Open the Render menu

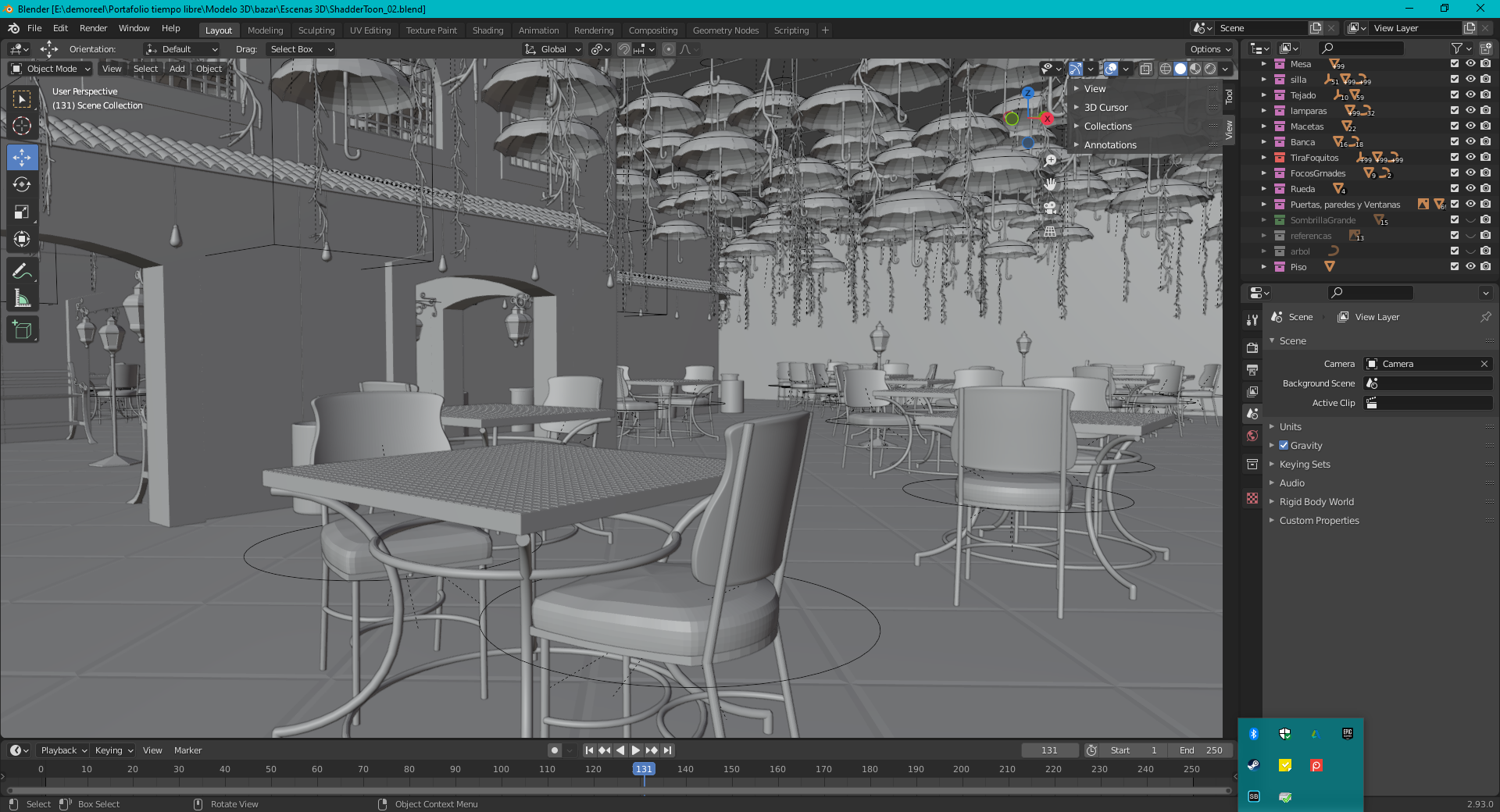93,28
